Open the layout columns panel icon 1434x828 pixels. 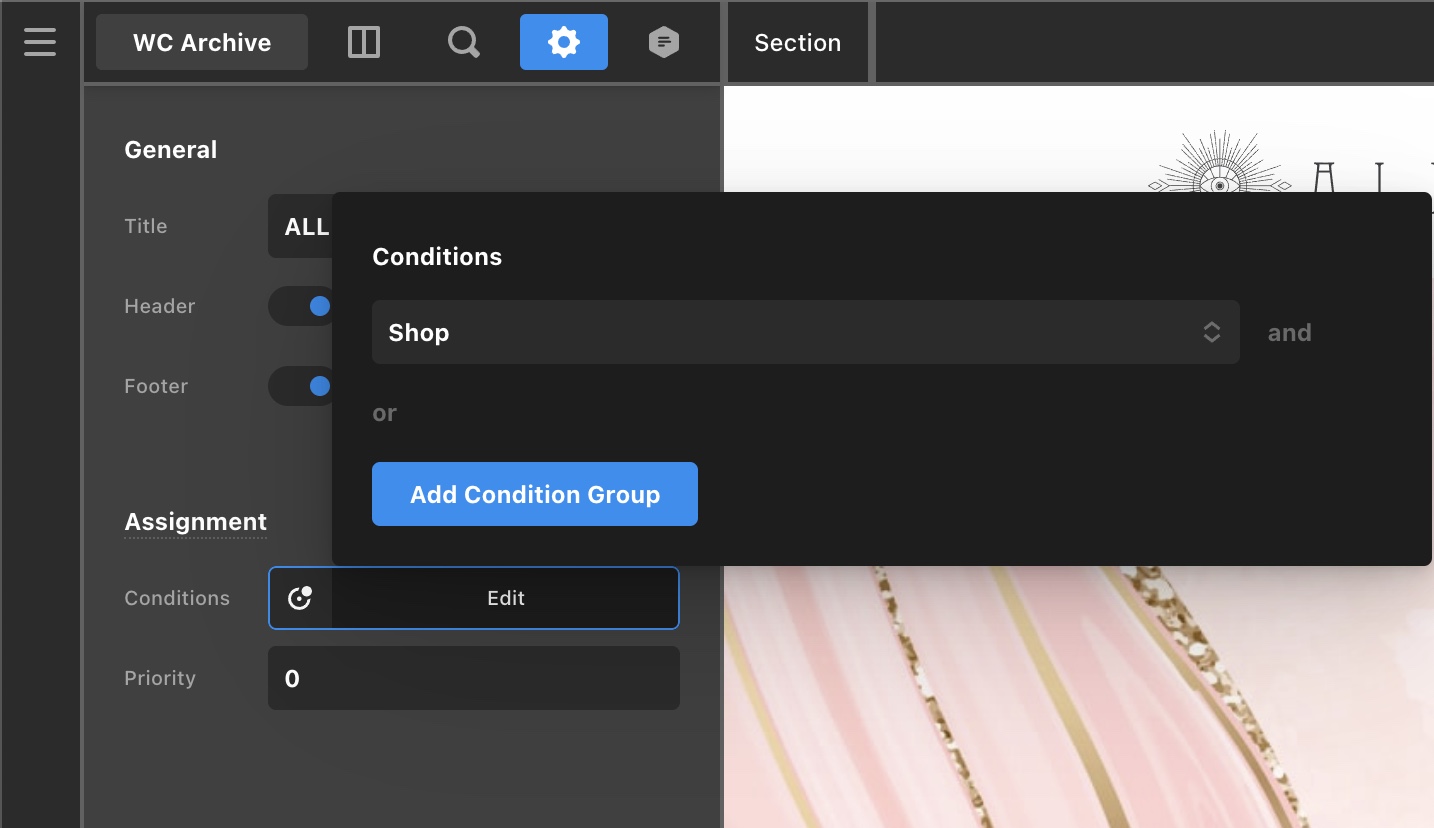point(364,42)
